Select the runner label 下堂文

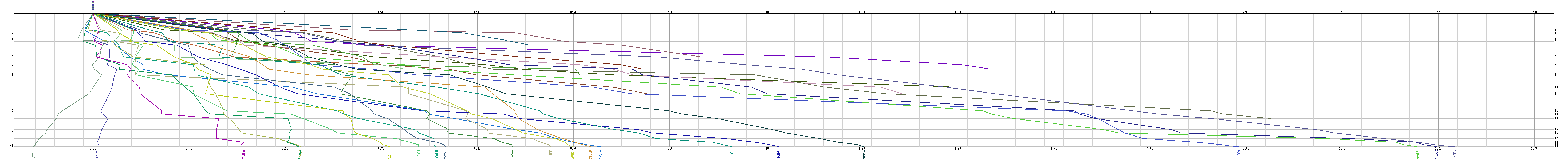click(x=513, y=154)
